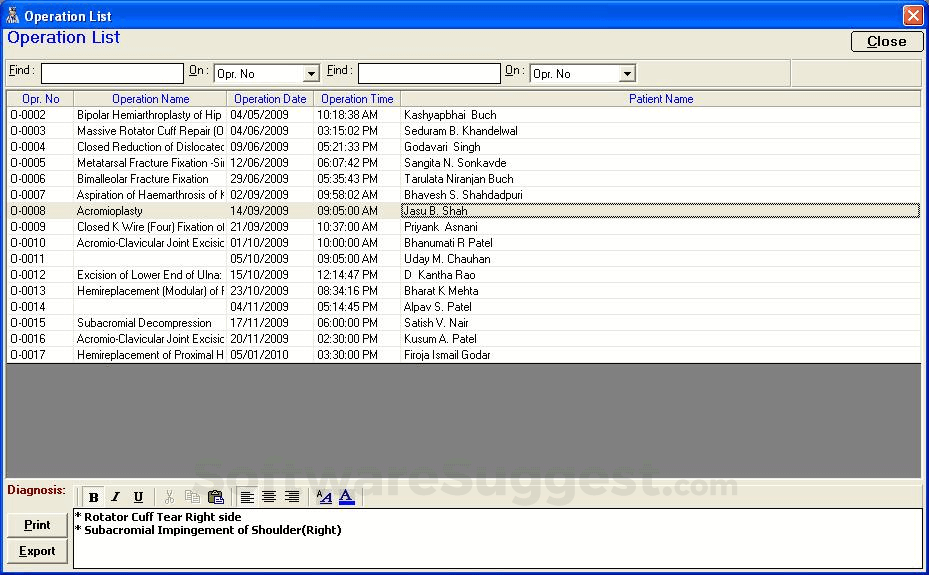Viewport: 929px width, 575px height.
Task: Toggle underline formatting in diagnosis toolbar
Action: (138, 497)
